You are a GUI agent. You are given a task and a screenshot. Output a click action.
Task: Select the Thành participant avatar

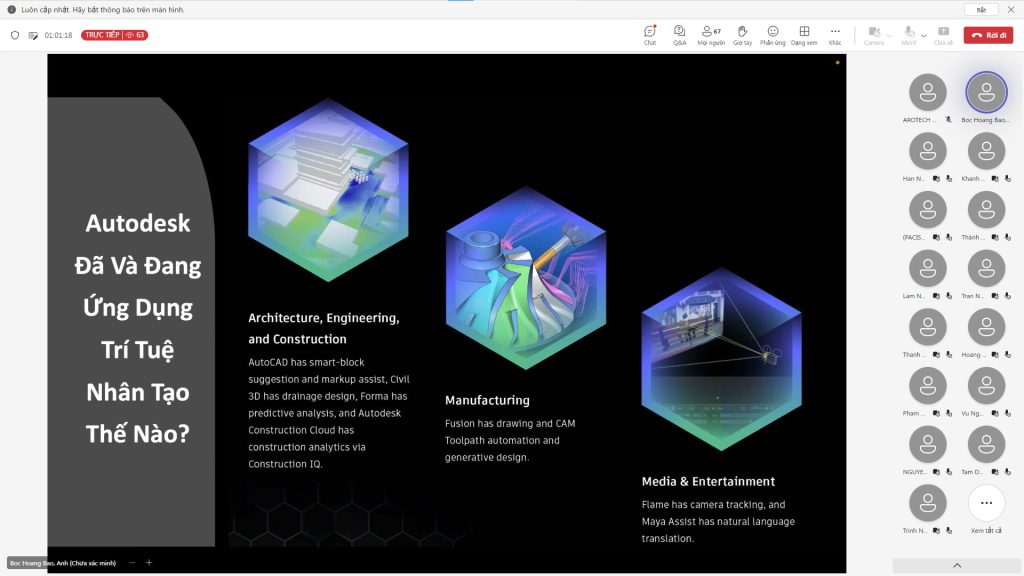[986, 210]
